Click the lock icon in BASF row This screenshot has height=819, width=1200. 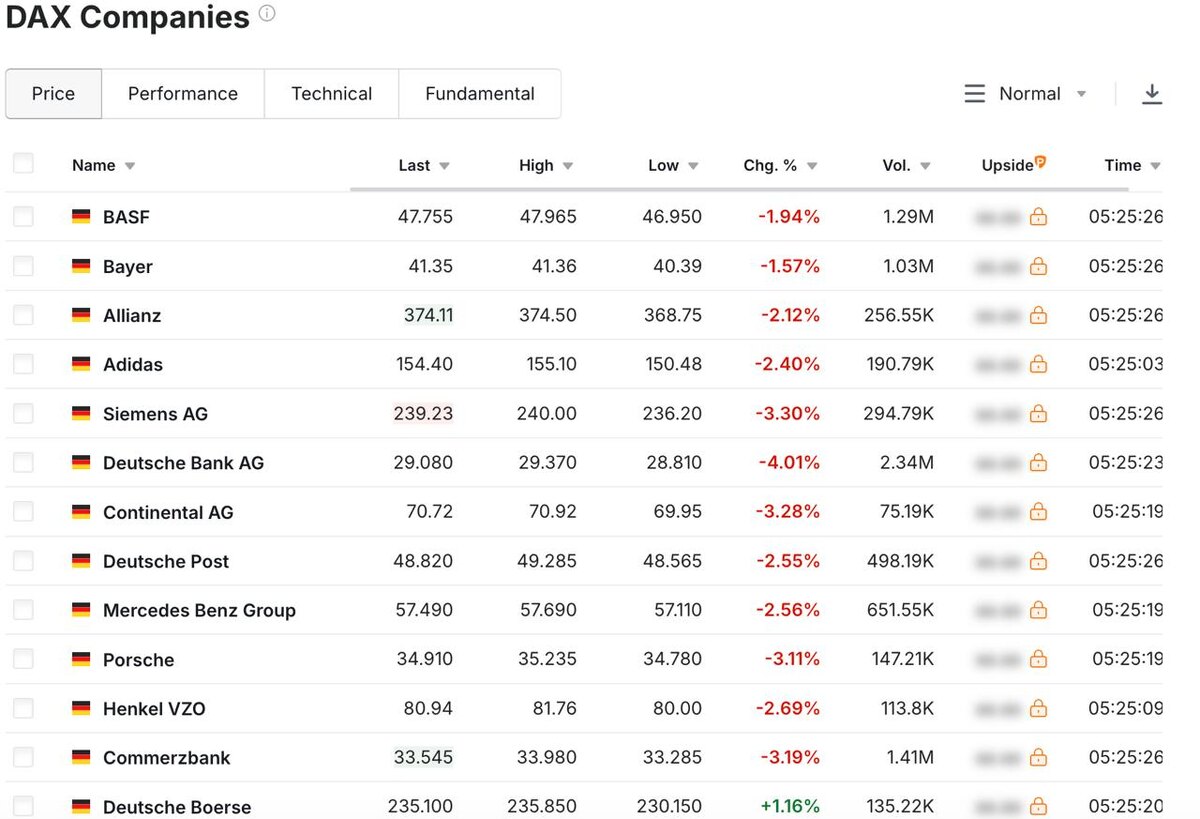click(x=1038, y=217)
